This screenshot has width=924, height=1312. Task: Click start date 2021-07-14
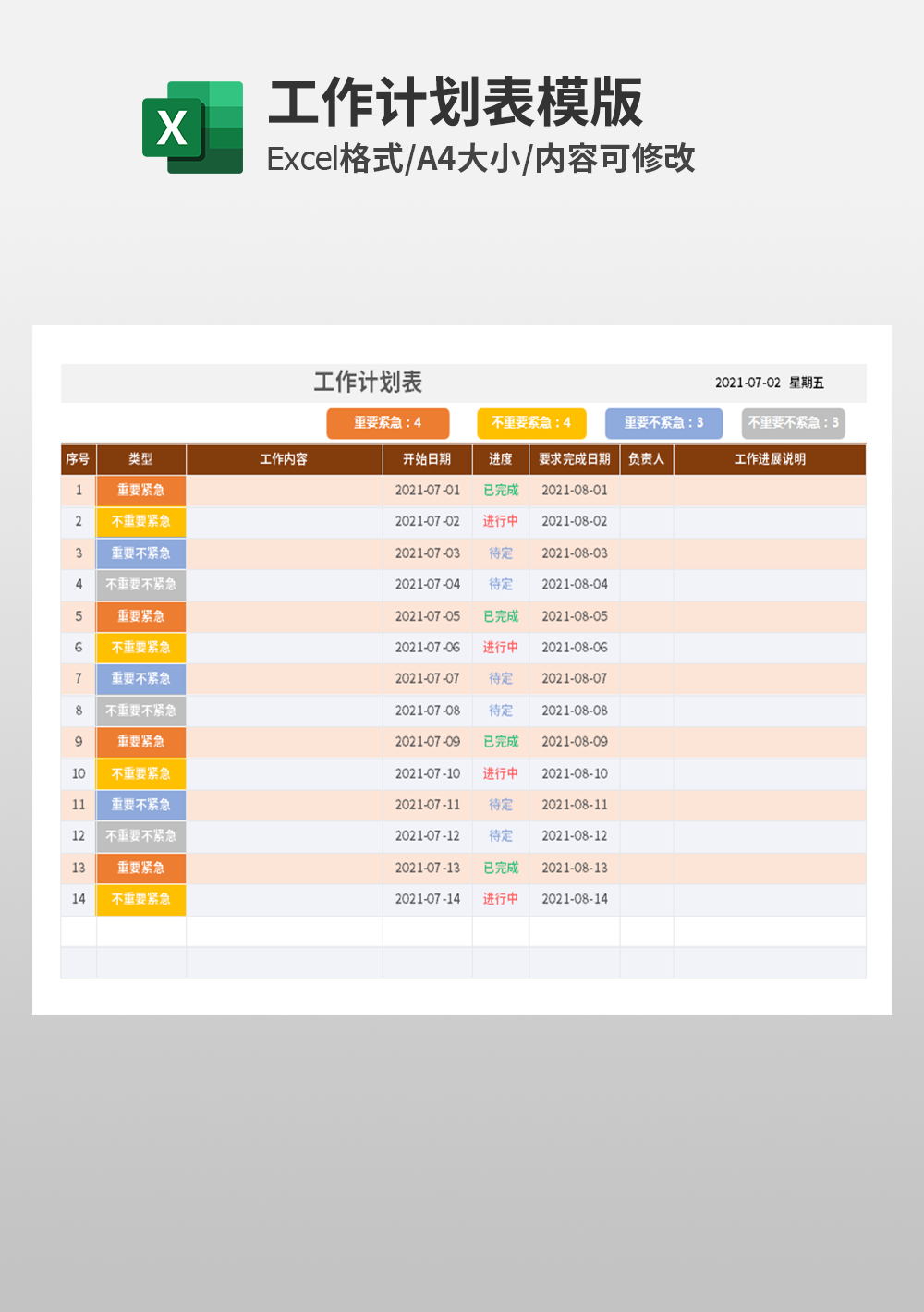tap(427, 899)
